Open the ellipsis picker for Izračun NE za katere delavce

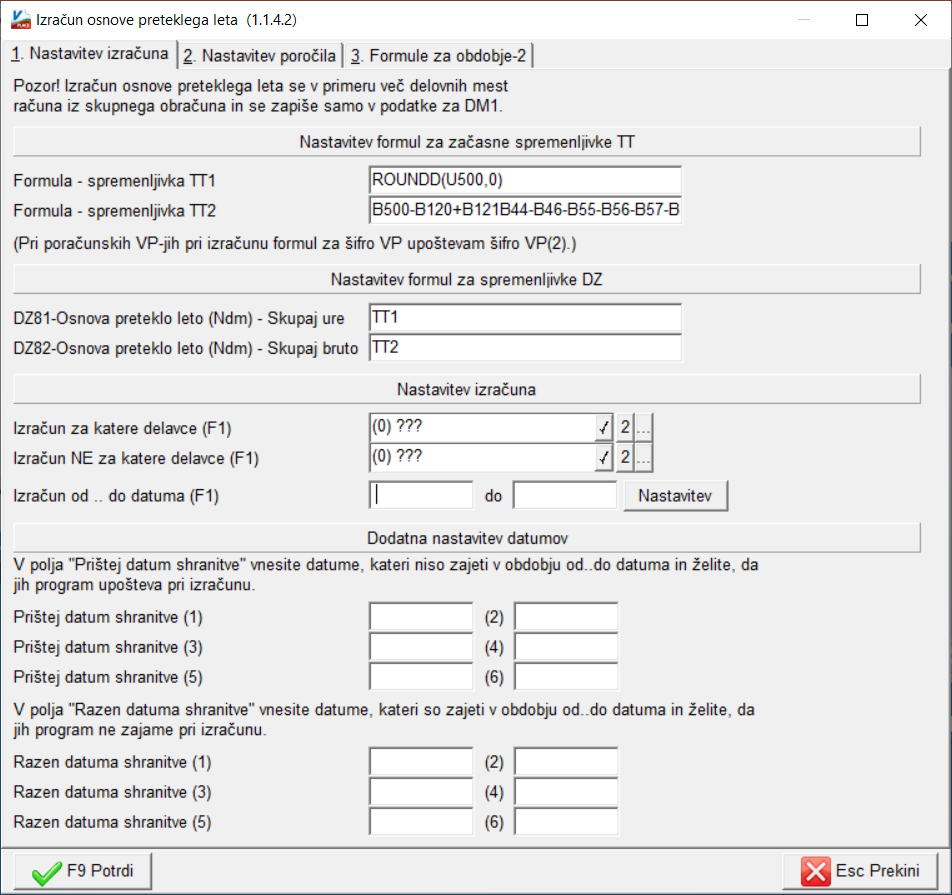click(644, 457)
